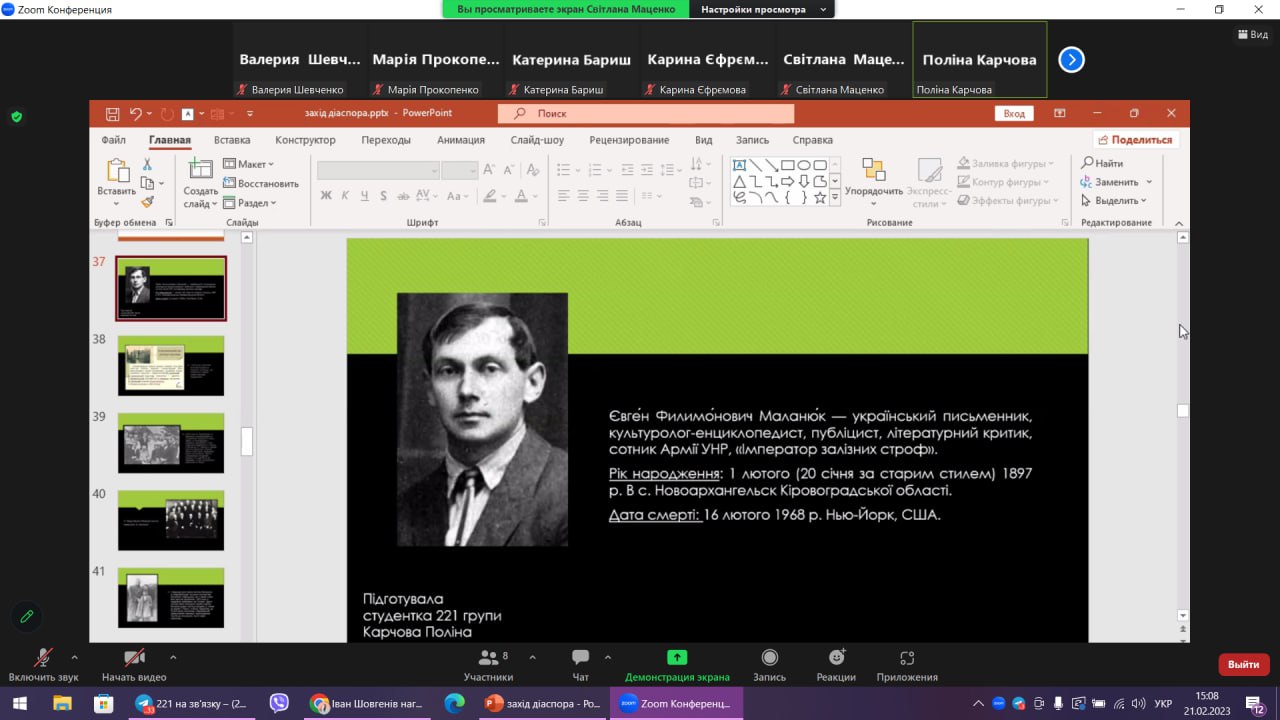Viewport: 1280px width, 720px height.
Task: Click the green encryption shield icon
Action: (x=16, y=117)
